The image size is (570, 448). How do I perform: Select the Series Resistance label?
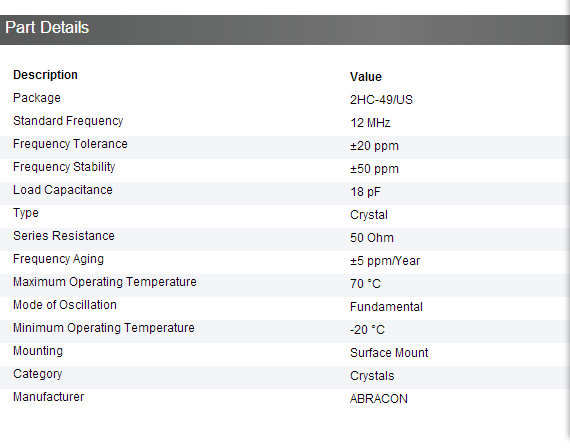pos(64,236)
